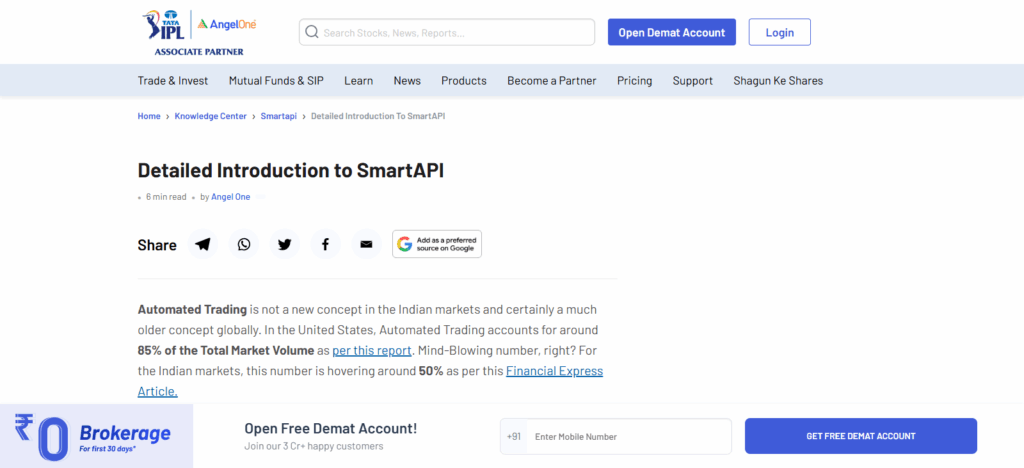Click the search magnifier icon
Image resolution: width=1024 pixels, height=468 pixels.
point(312,32)
